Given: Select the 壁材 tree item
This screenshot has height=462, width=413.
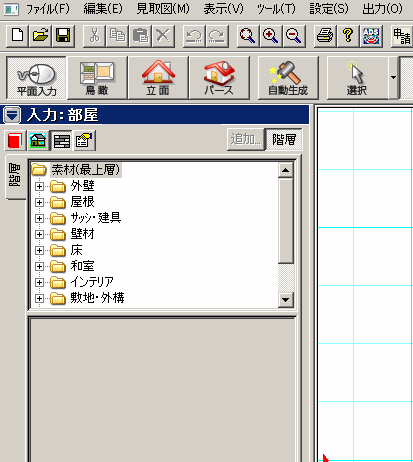Looking at the screenshot, I should click(x=83, y=234).
